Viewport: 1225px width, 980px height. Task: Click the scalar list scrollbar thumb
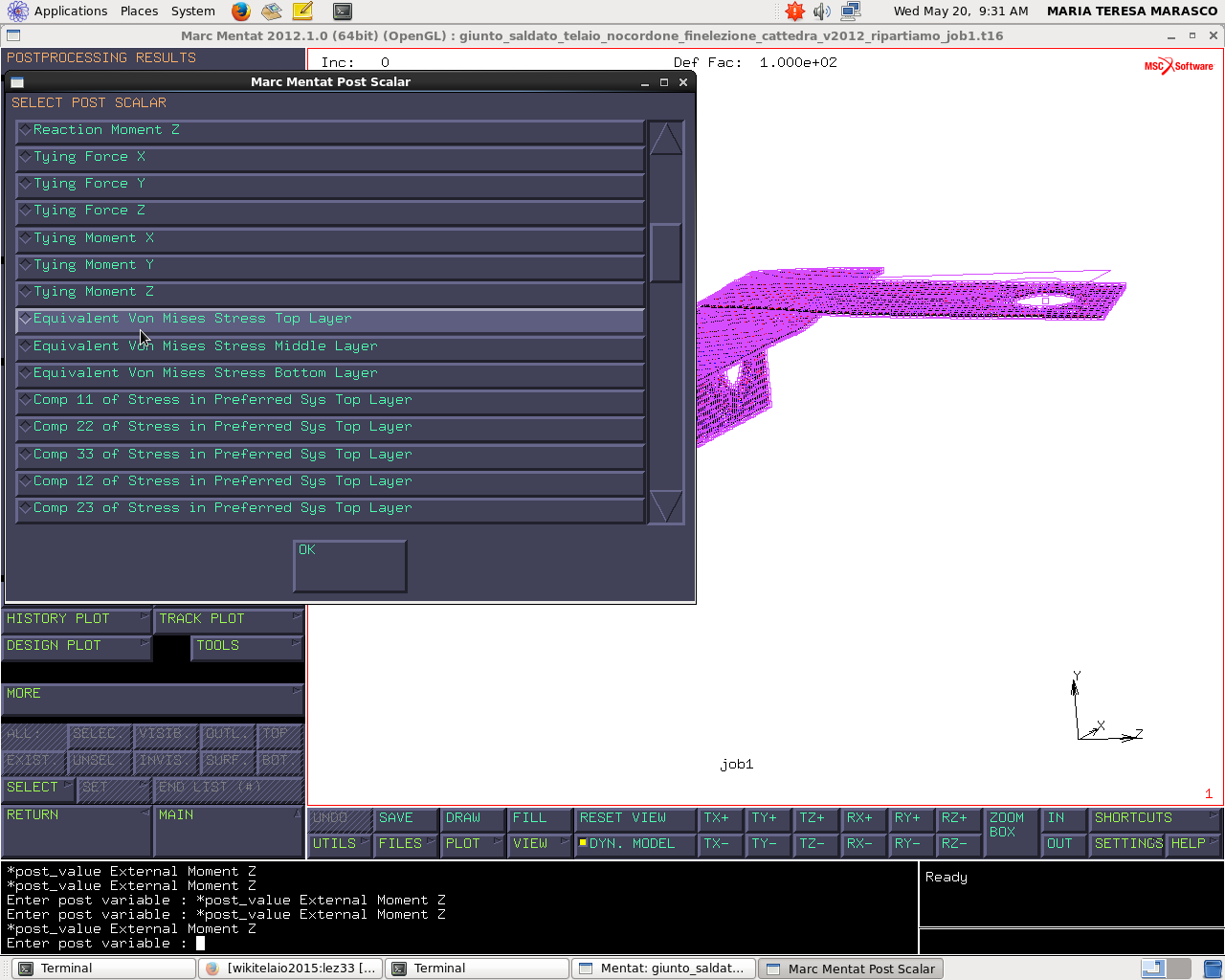[x=666, y=253]
